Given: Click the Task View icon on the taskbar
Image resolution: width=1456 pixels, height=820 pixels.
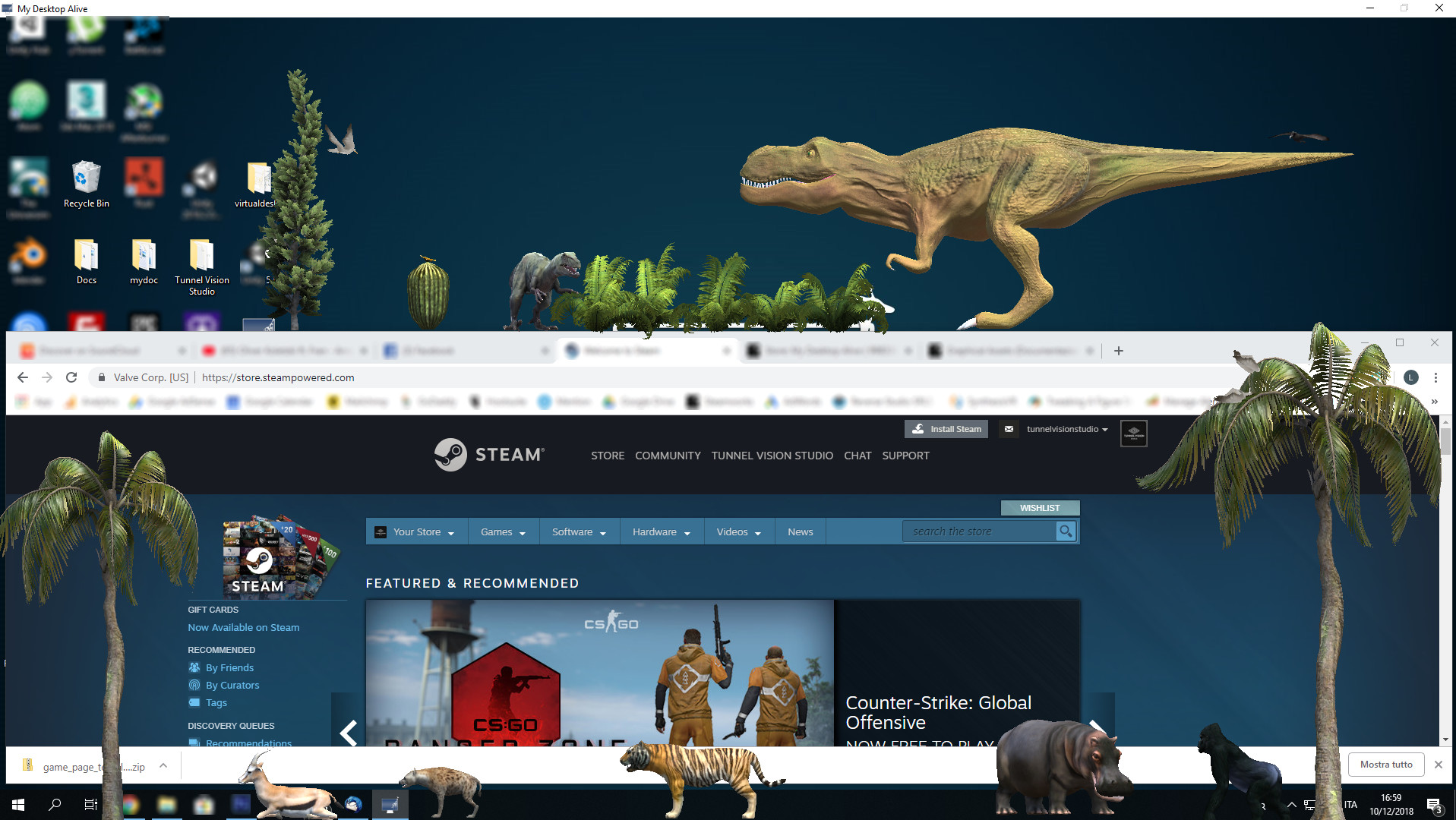Looking at the screenshot, I should (x=90, y=804).
